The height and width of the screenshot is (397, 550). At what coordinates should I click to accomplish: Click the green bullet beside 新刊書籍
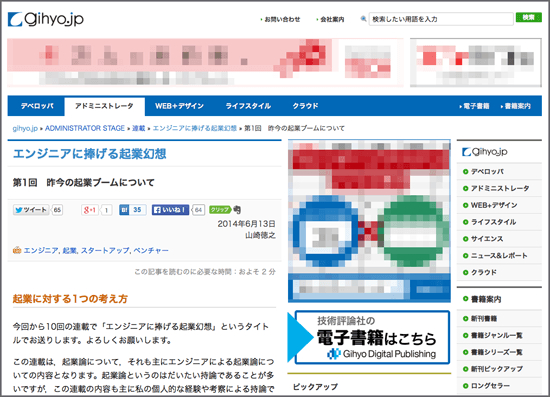click(x=465, y=319)
